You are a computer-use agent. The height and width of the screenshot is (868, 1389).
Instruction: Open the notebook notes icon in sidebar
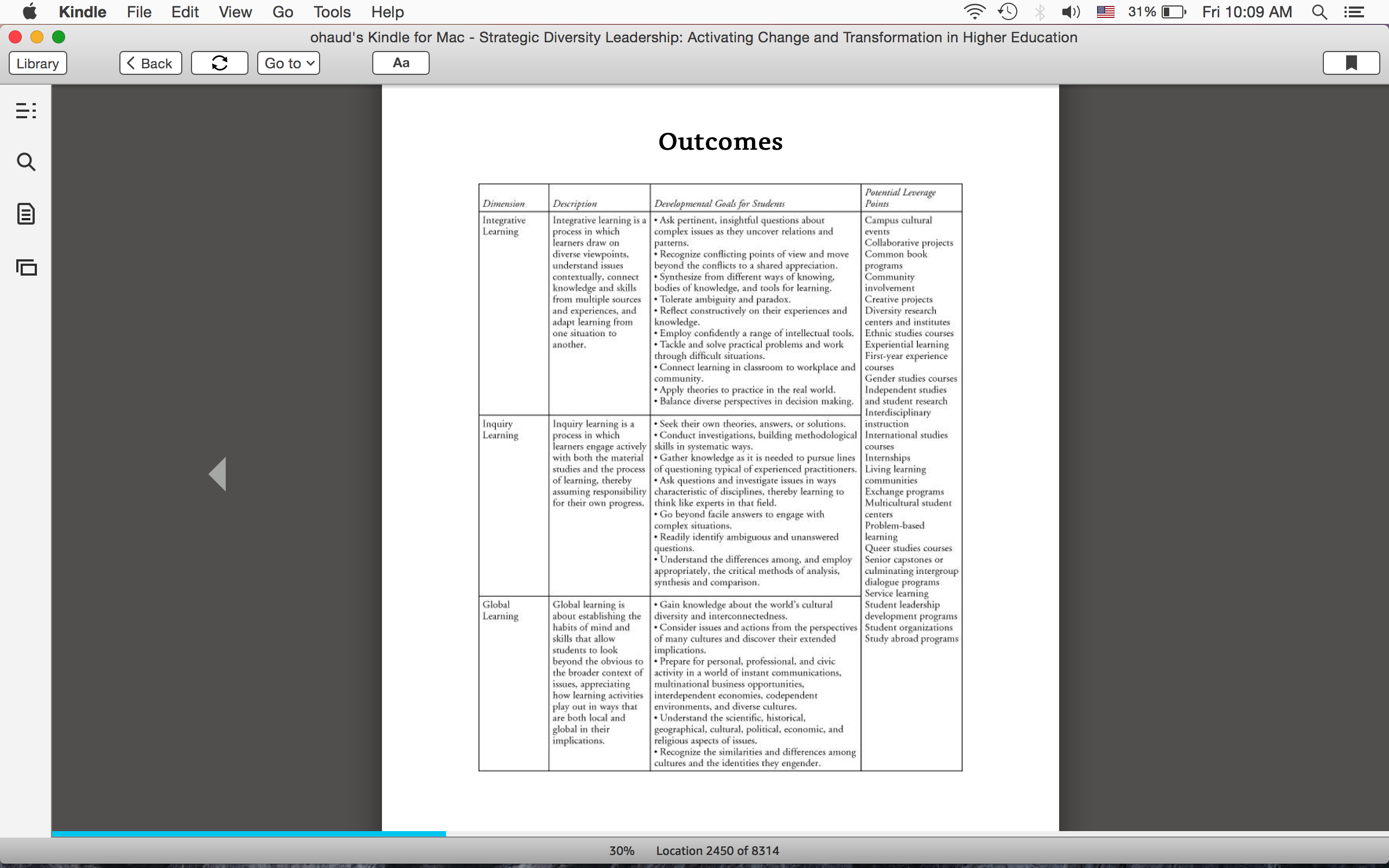pos(27,214)
